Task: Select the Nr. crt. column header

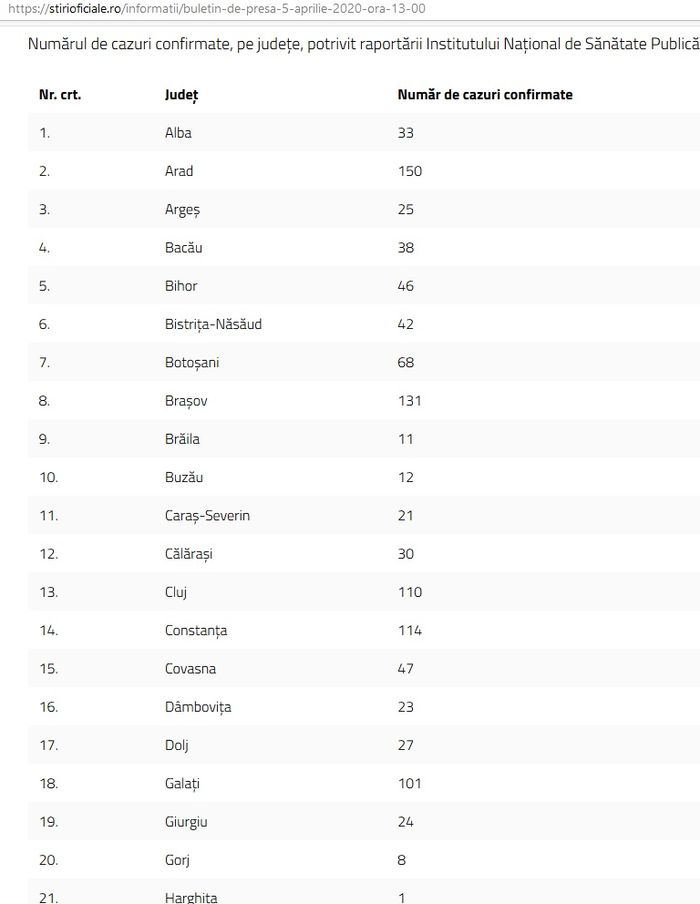Action: (60, 95)
